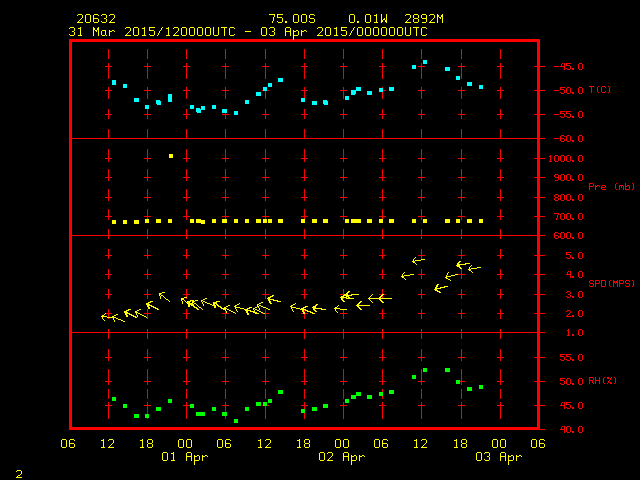Click the 700.0 pressure axis label
640x480 pixels.
[568, 216]
